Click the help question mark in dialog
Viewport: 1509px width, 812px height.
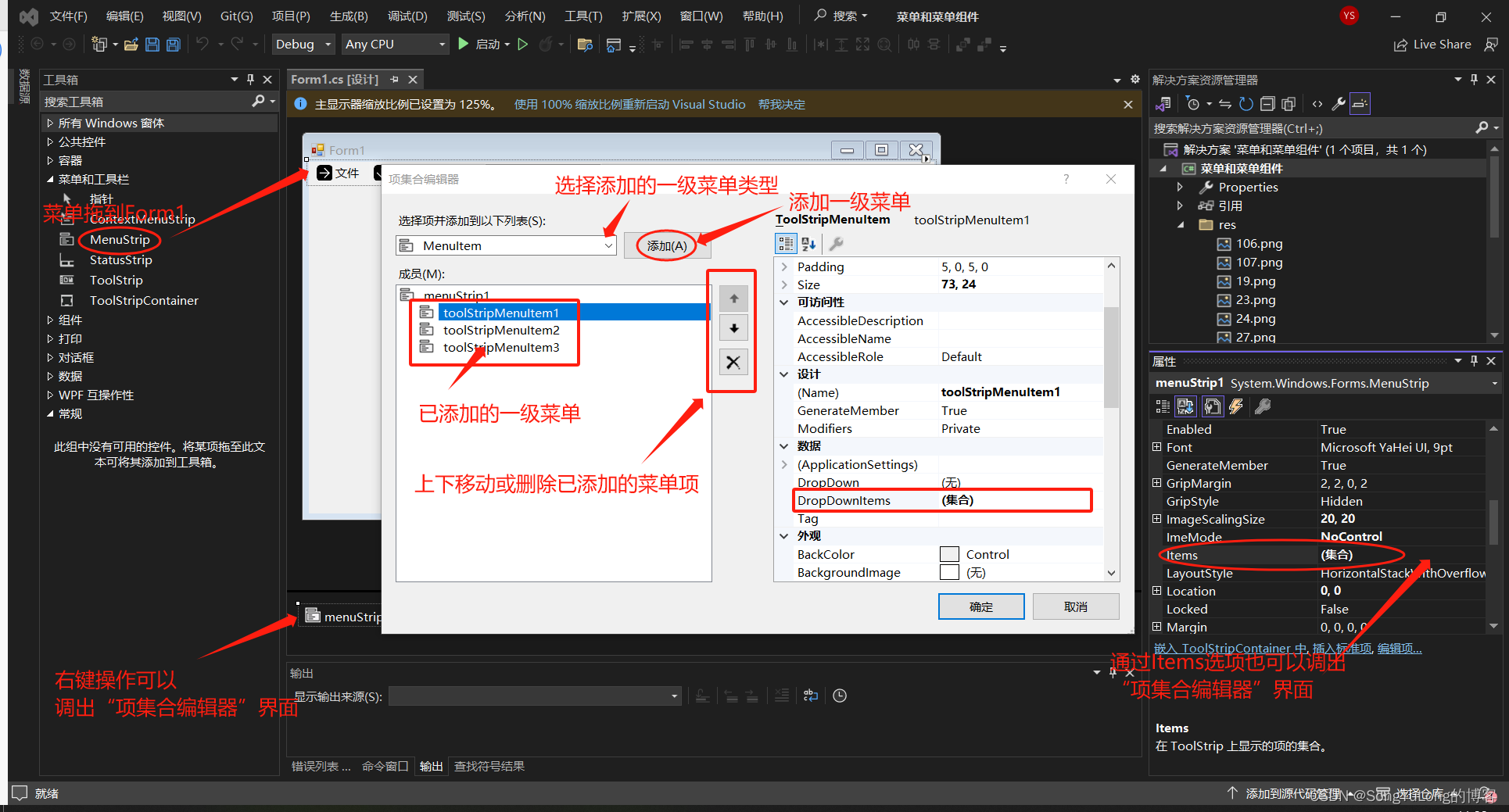pyautogui.click(x=1066, y=179)
